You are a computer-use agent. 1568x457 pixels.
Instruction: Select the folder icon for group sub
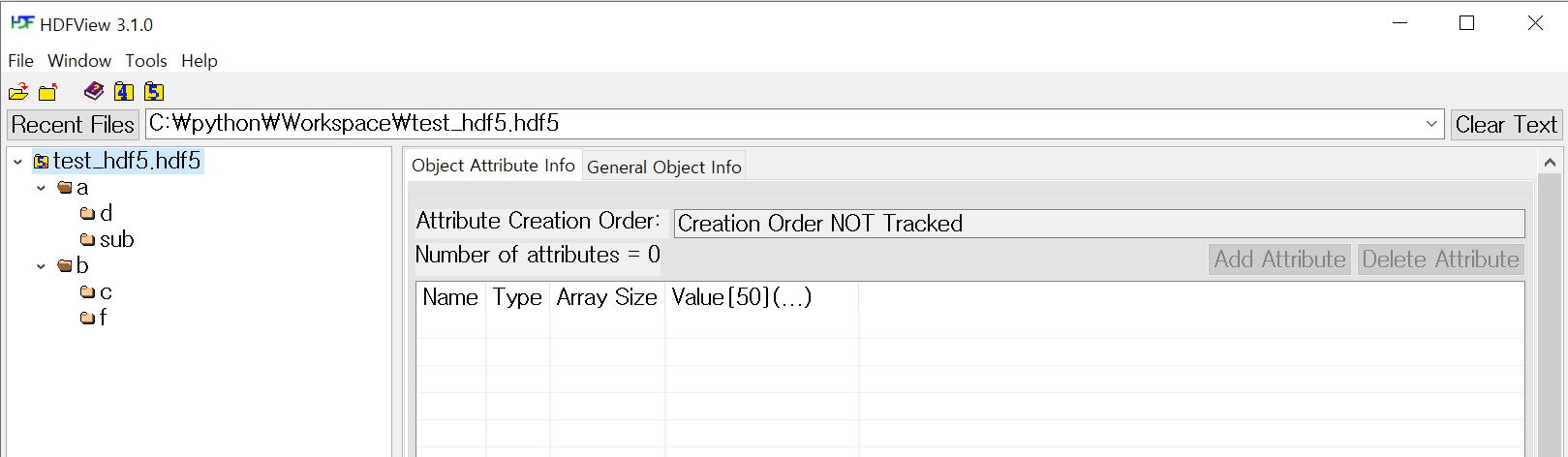point(87,239)
